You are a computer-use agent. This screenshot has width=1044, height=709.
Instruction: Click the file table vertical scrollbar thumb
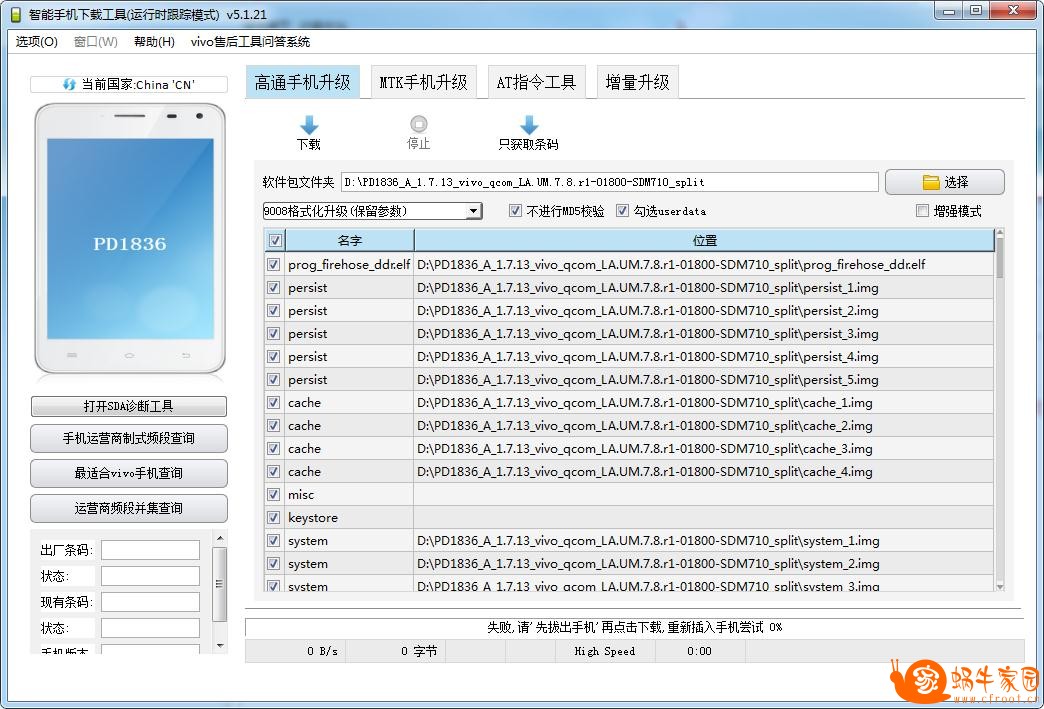[999, 257]
